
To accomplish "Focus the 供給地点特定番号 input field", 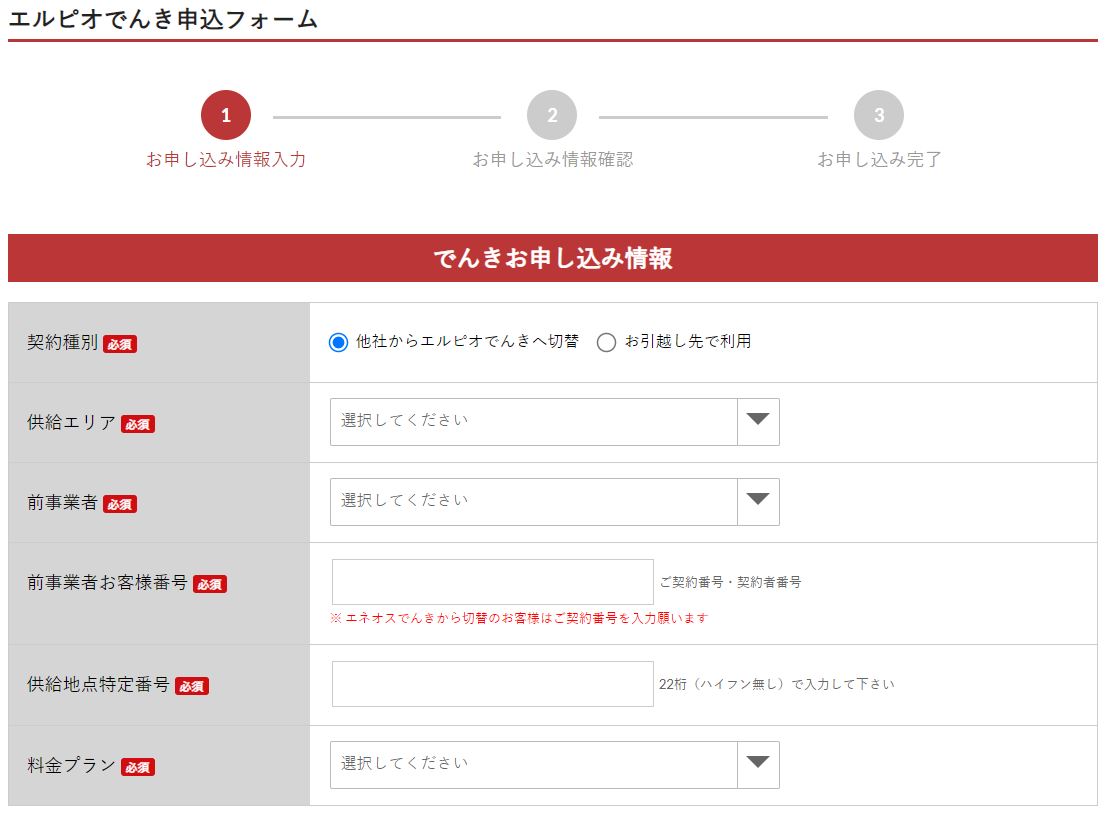I will coord(492,684).
